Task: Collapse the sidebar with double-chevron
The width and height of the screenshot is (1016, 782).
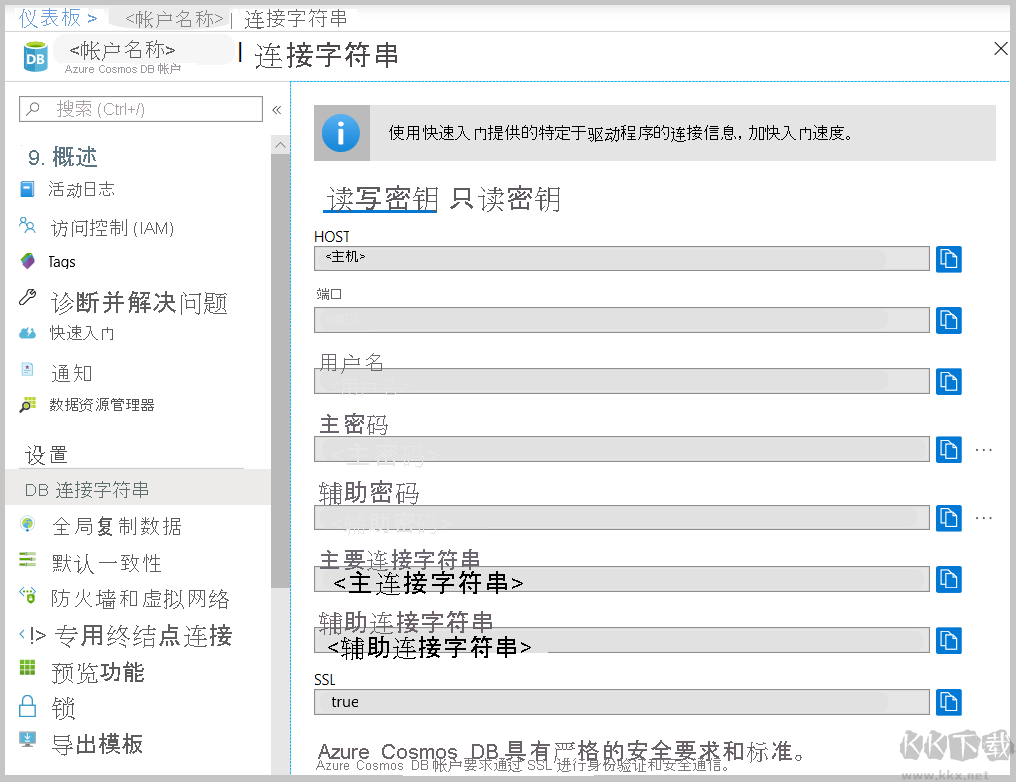Action: pyautogui.click(x=277, y=109)
